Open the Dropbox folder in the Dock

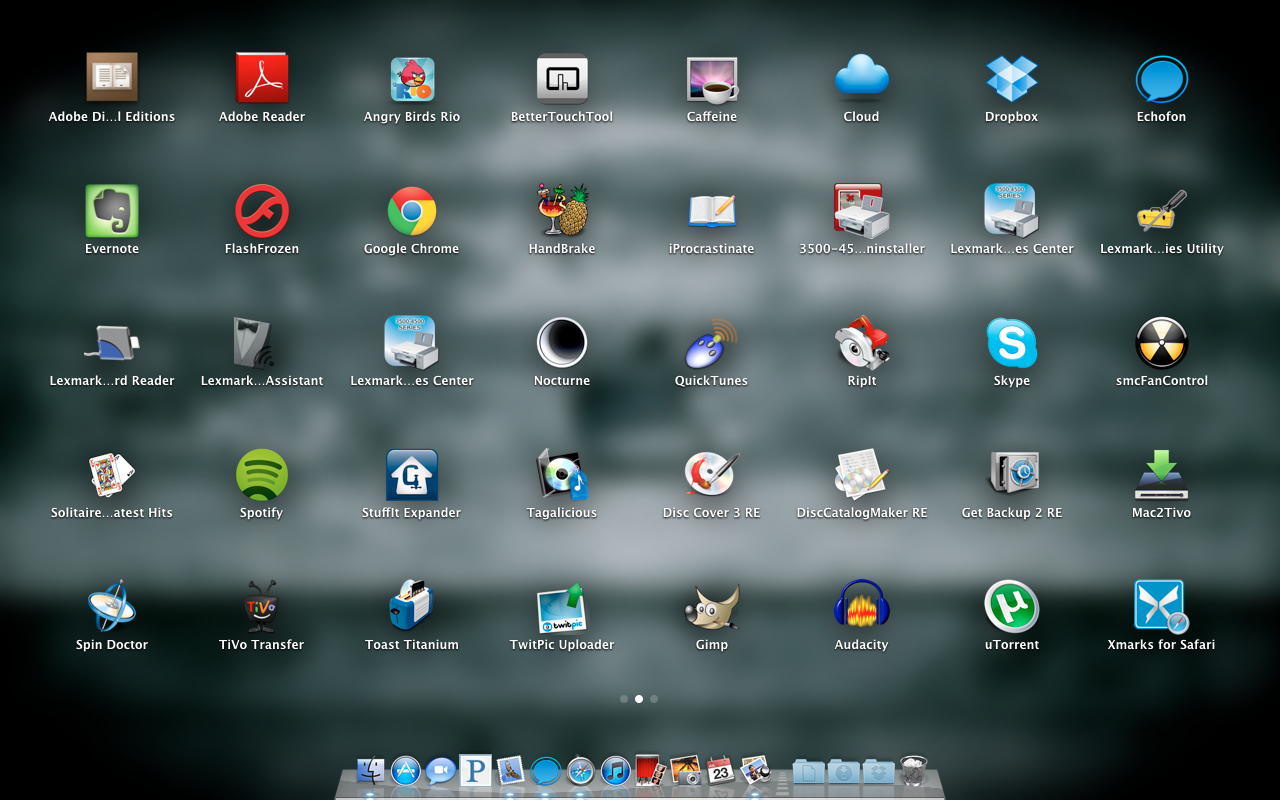879,770
